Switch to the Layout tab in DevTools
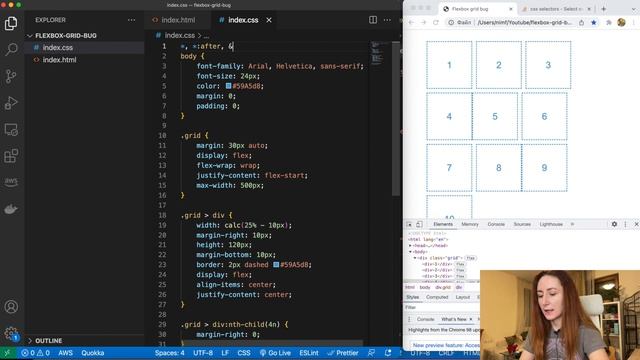Viewport: 640px width, 360px height. coord(462,297)
